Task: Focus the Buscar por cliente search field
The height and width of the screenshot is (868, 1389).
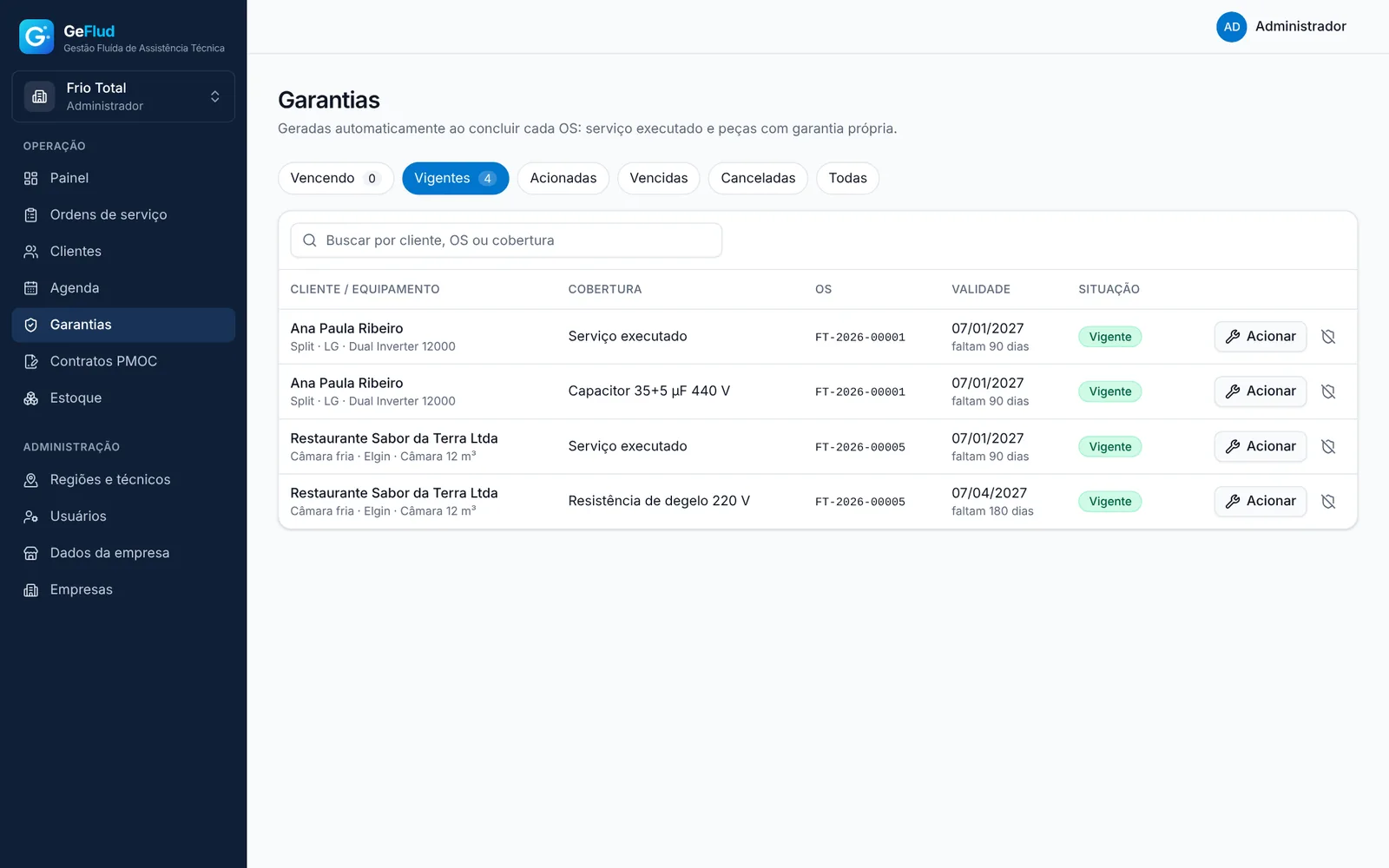Action: click(506, 240)
